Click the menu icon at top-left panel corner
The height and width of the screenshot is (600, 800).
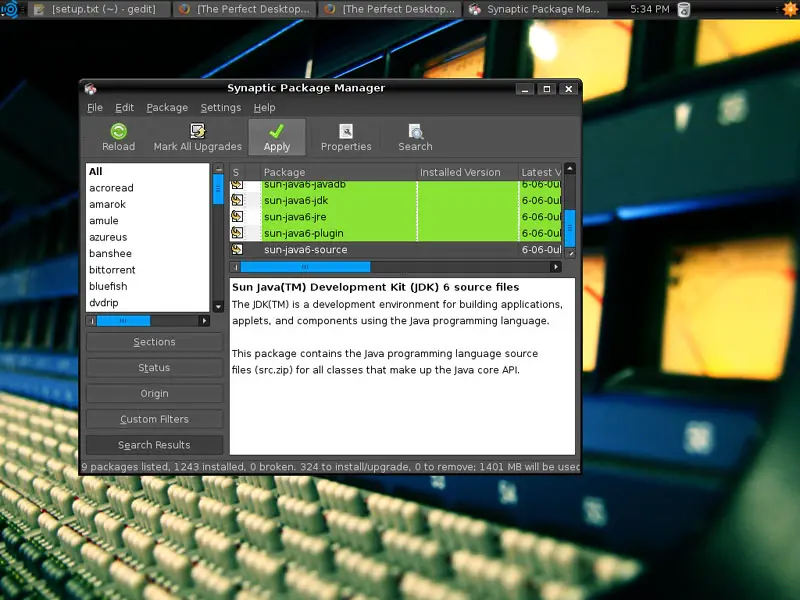click(9, 10)
